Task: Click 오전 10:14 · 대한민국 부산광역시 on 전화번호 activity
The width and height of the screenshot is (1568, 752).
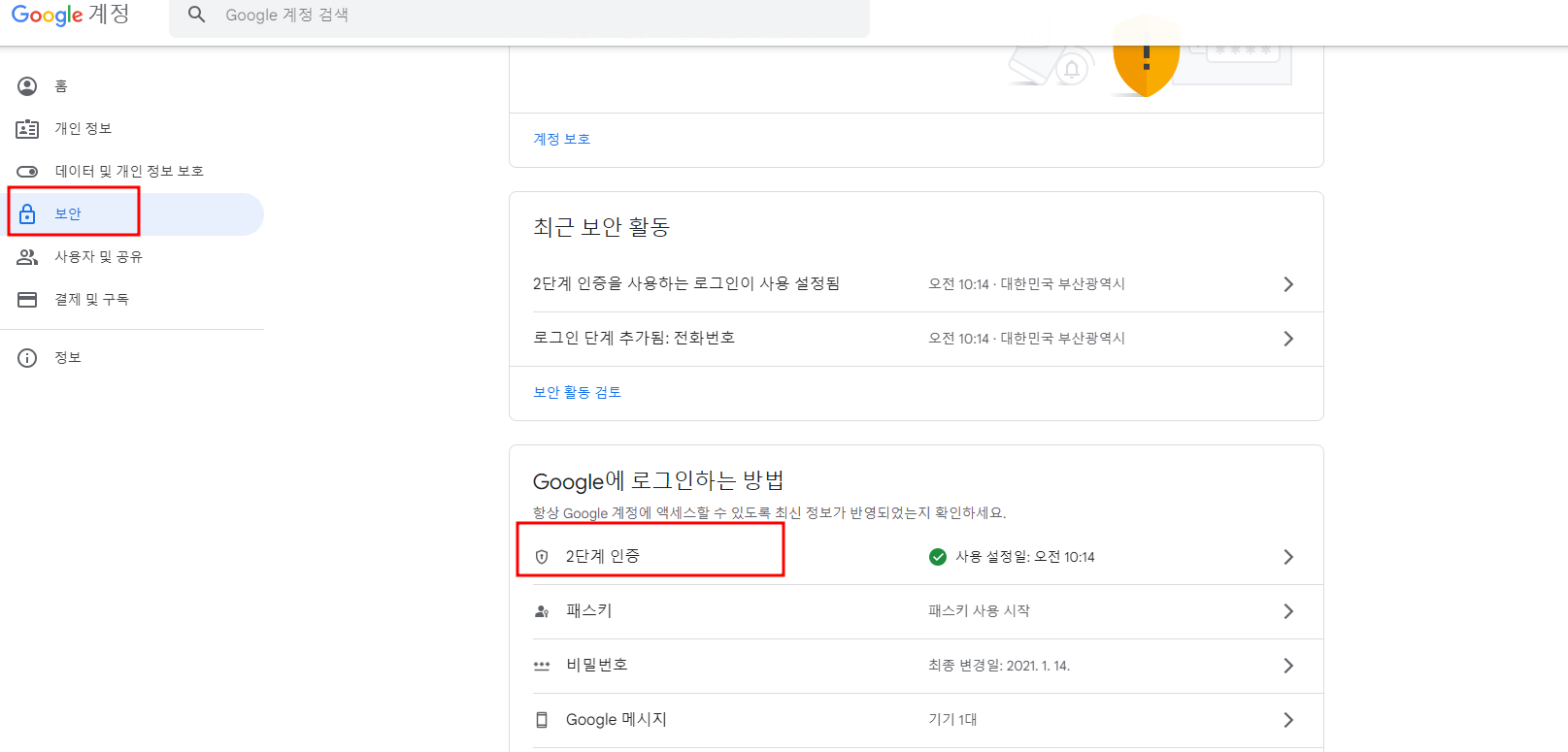Action: [x=1026, y=339]
